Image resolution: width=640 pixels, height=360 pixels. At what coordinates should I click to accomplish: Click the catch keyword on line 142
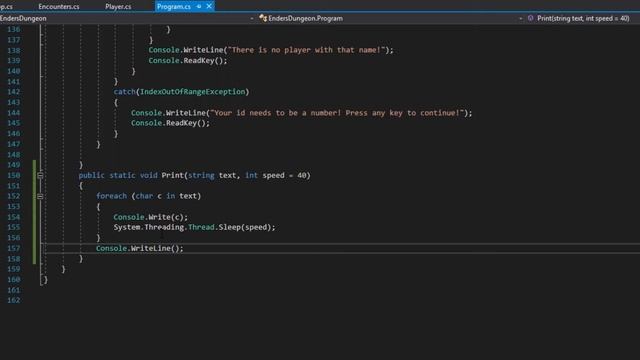click(x=124, y=92)
